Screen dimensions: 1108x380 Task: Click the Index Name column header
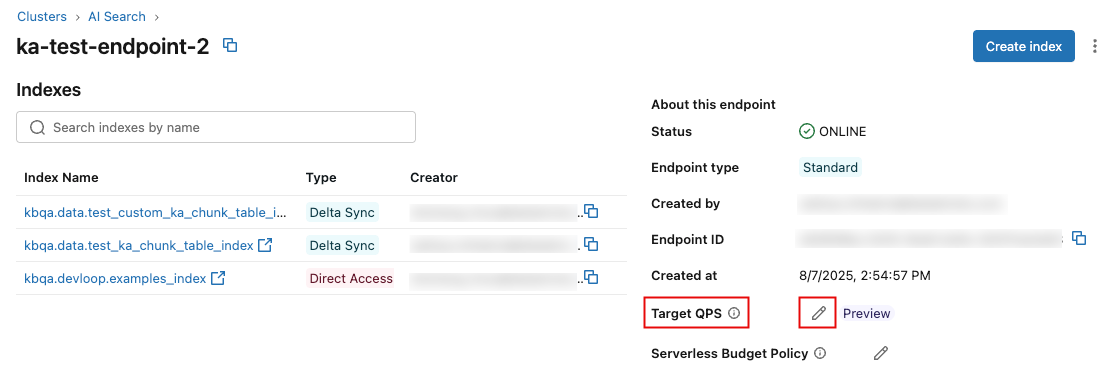pos(61,177)
